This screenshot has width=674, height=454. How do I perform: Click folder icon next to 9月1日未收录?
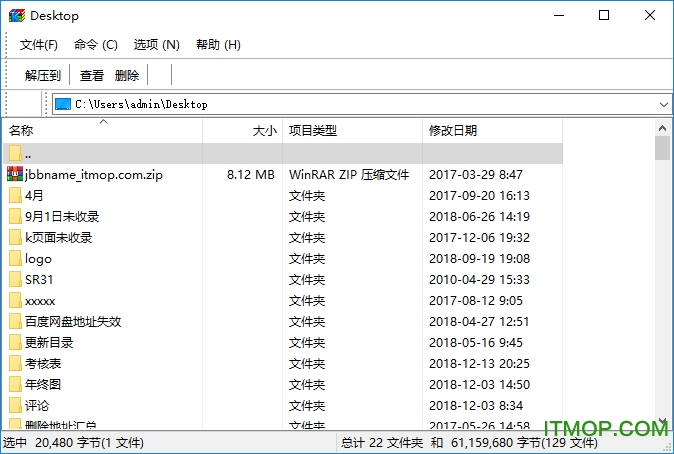tap(15, 216)
